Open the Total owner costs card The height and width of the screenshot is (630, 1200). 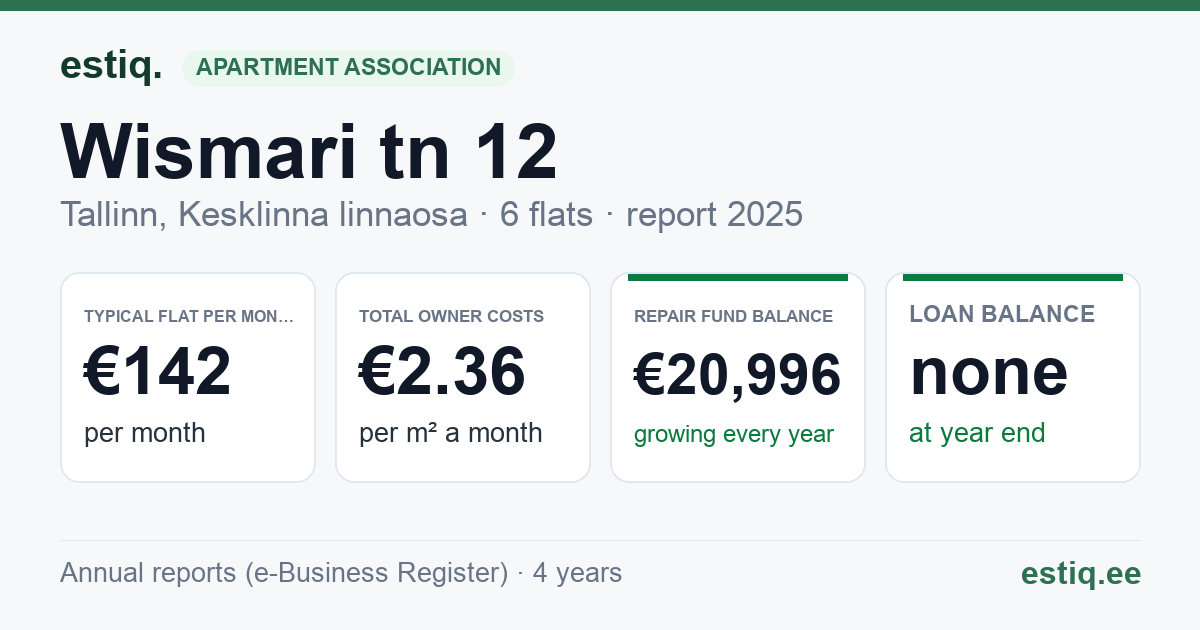(463, 377)
